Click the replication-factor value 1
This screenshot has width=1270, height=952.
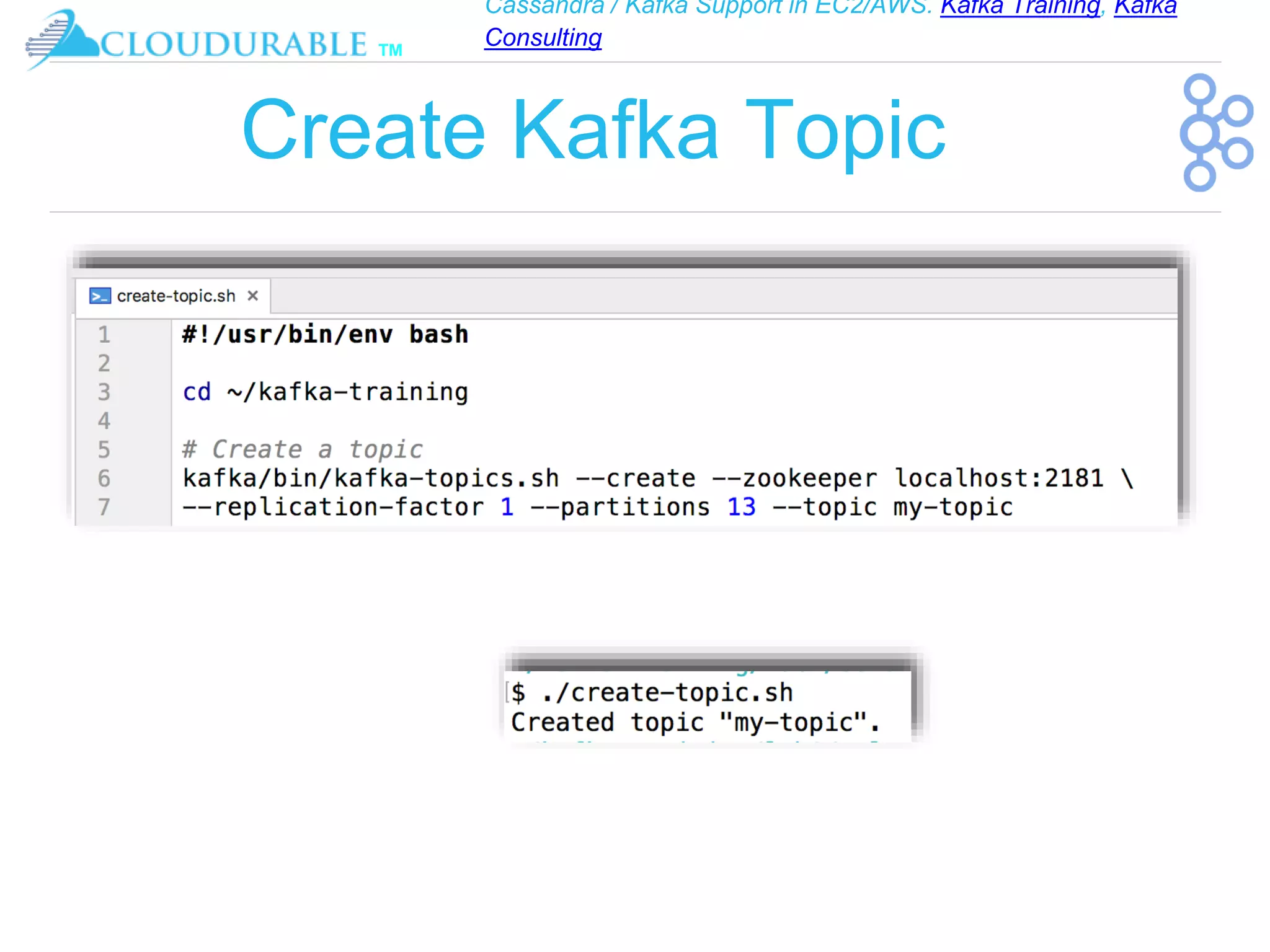click(x=507, y=508)
